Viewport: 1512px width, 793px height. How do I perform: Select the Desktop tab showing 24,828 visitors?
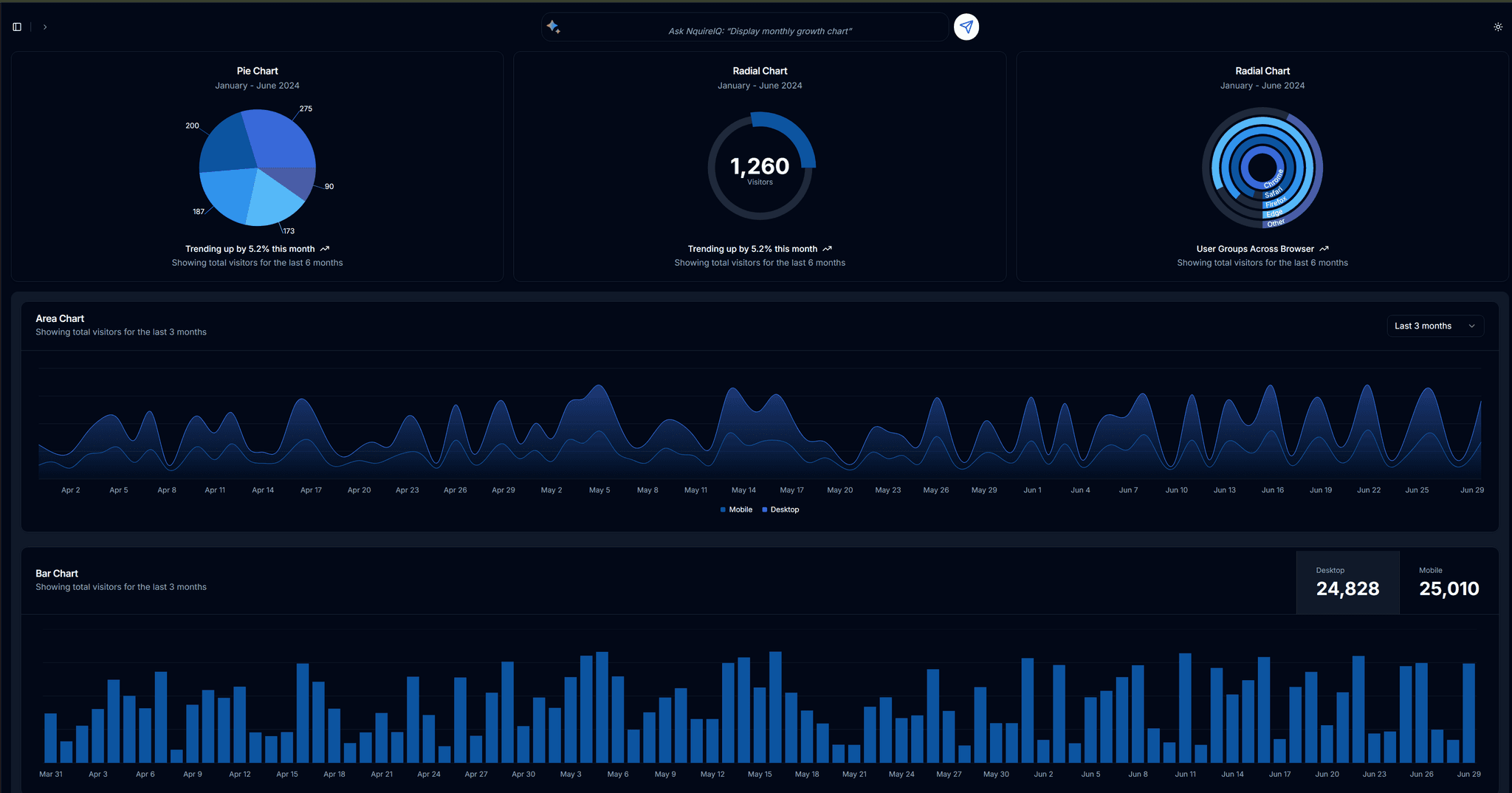[1347, 583]
